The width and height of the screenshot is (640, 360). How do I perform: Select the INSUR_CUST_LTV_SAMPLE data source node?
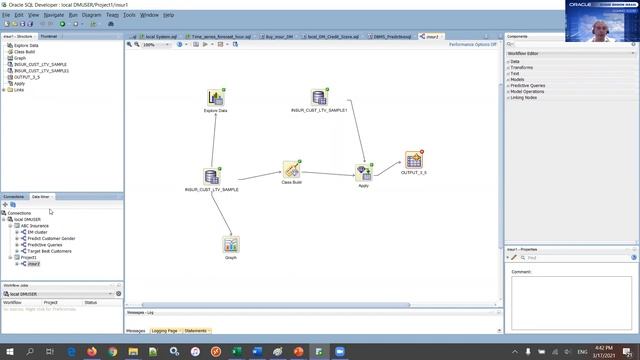(x=212, y=177)
